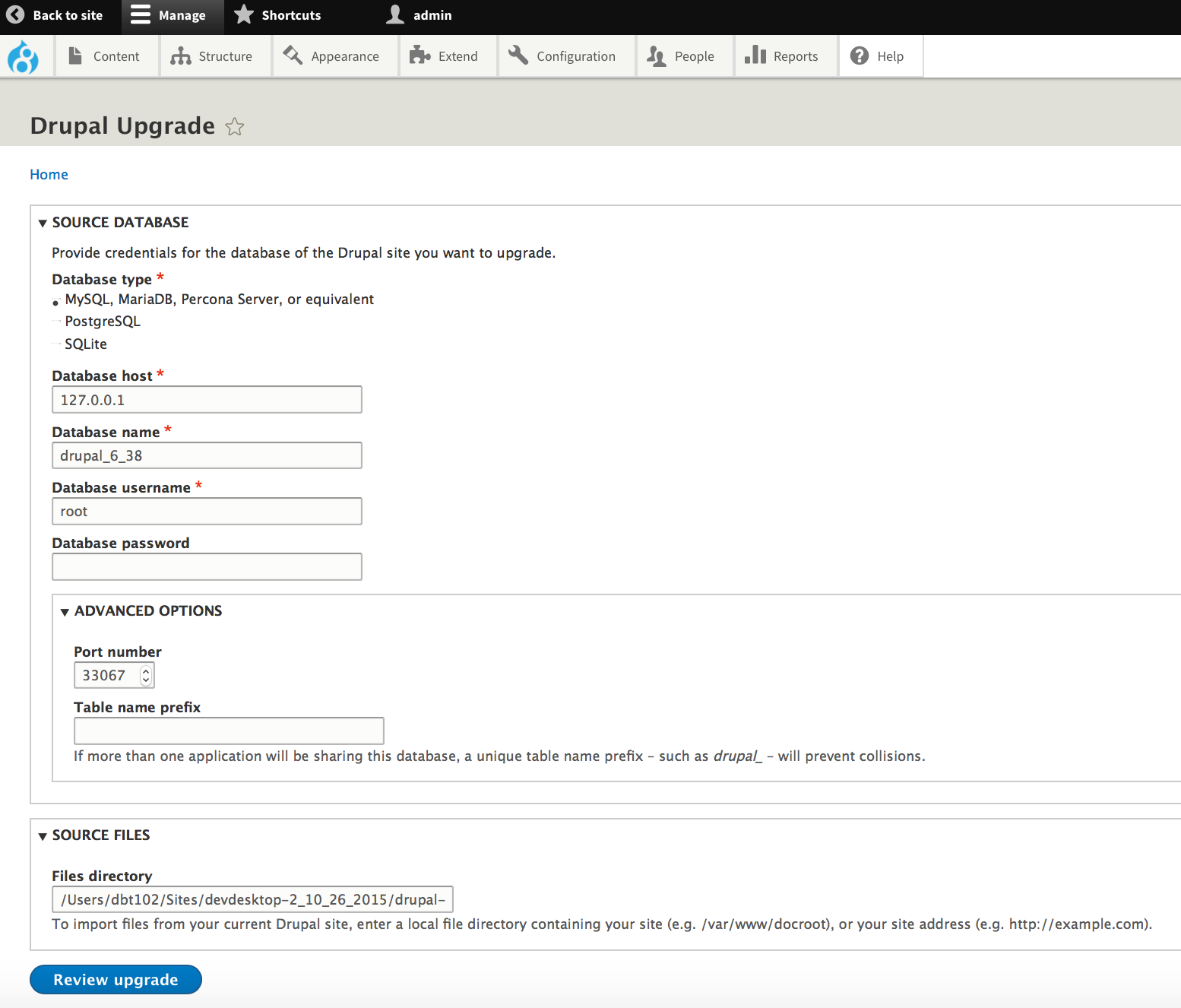This screenshot has width=1181, height=1008.
Task: Click the admin user silhouette icon
Action: 395,14
